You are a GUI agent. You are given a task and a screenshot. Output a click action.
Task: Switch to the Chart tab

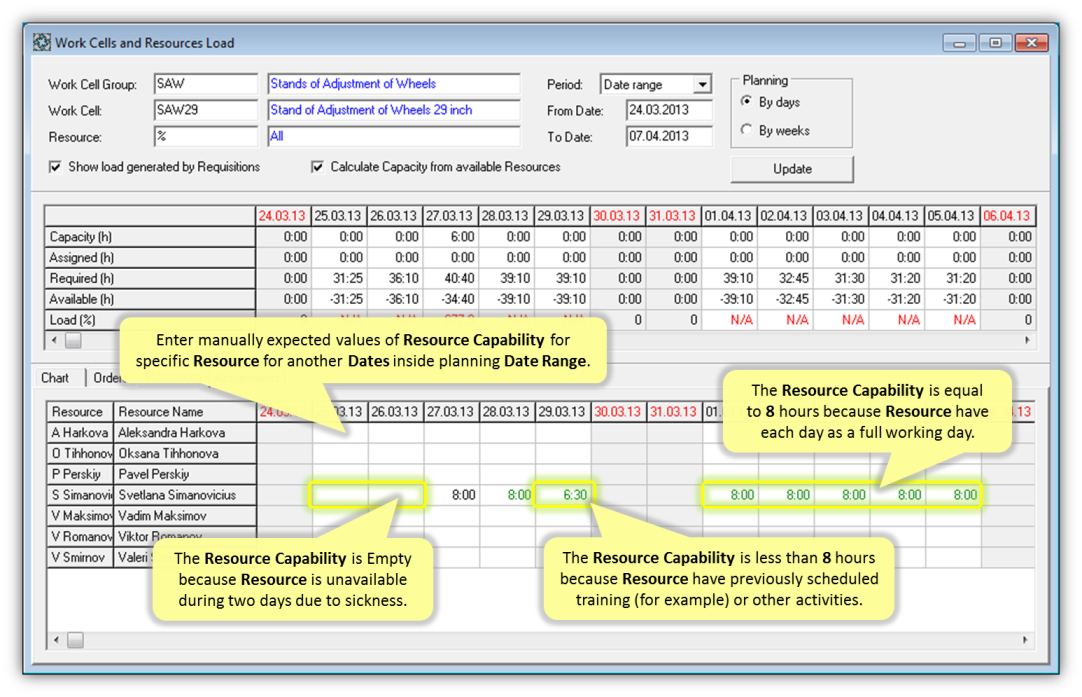(55, 377)
